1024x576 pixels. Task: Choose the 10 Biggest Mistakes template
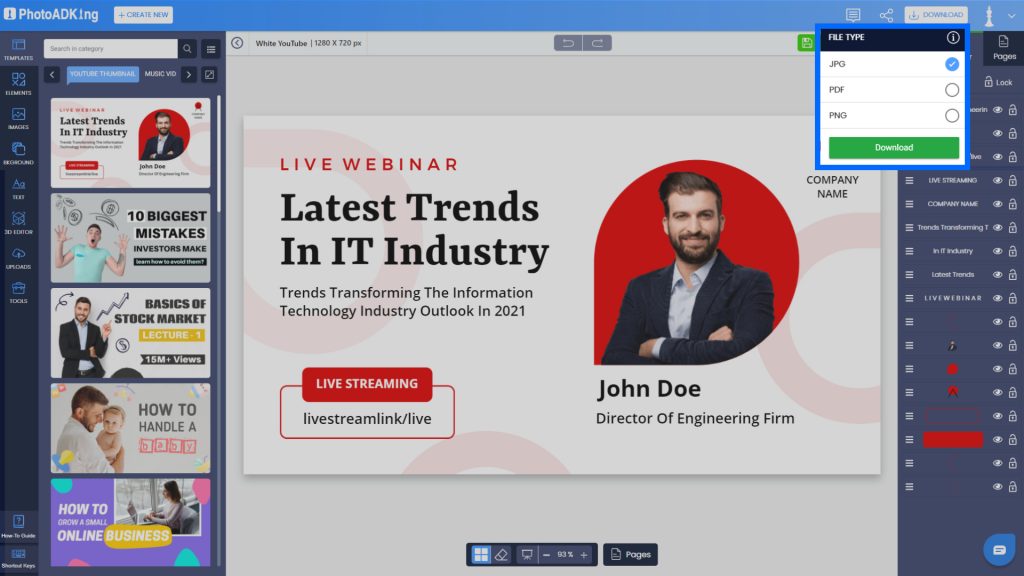(131, 238)
